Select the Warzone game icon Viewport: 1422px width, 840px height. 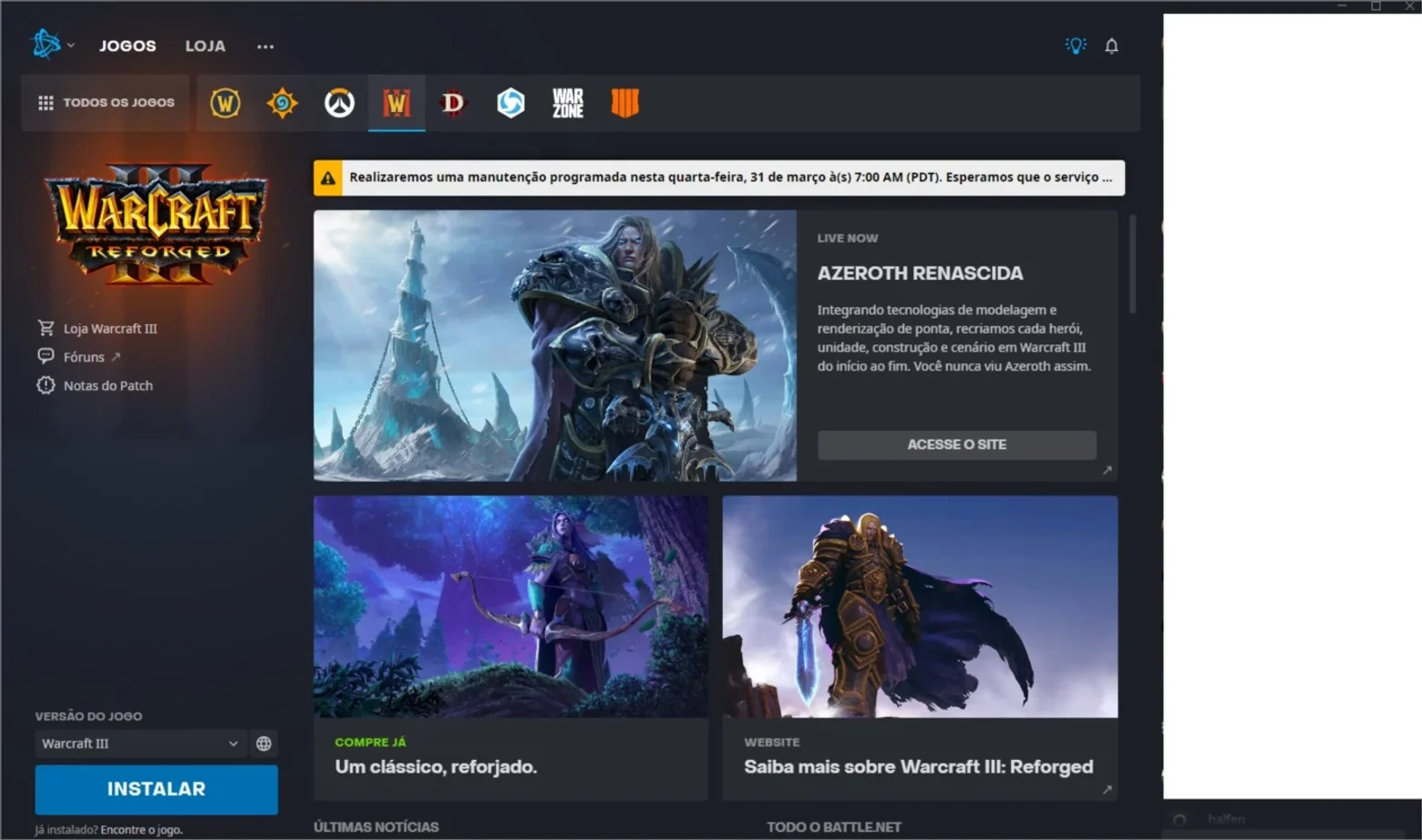568,103
